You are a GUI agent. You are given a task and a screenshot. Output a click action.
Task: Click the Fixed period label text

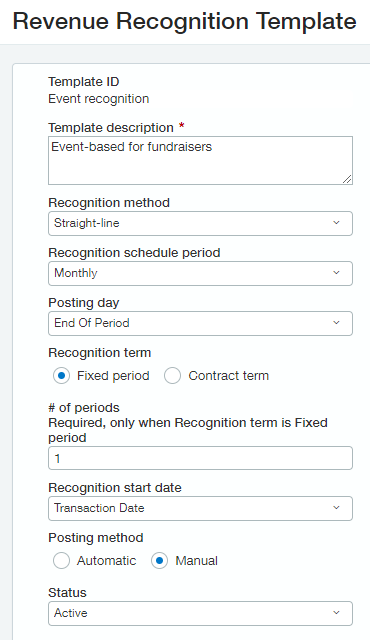[x=113, y=376]
